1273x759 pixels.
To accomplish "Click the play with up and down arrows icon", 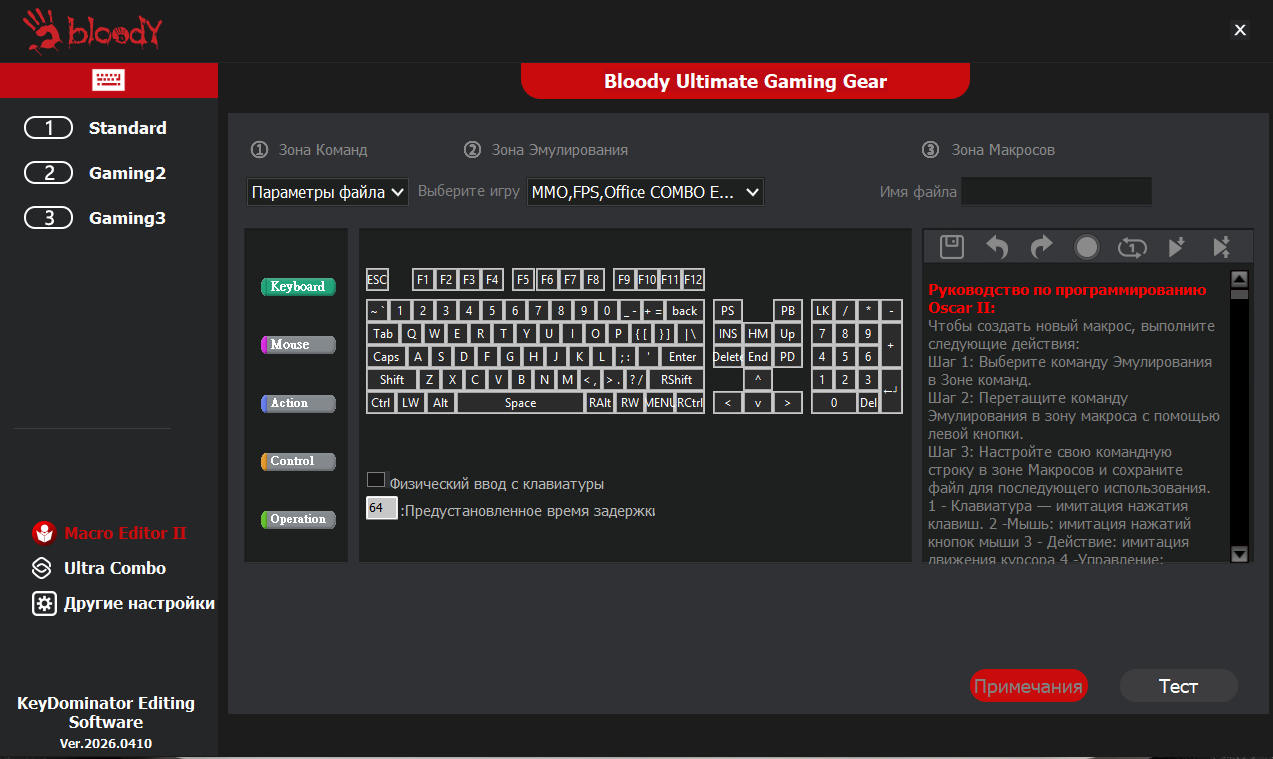I will click(1221, 246).
